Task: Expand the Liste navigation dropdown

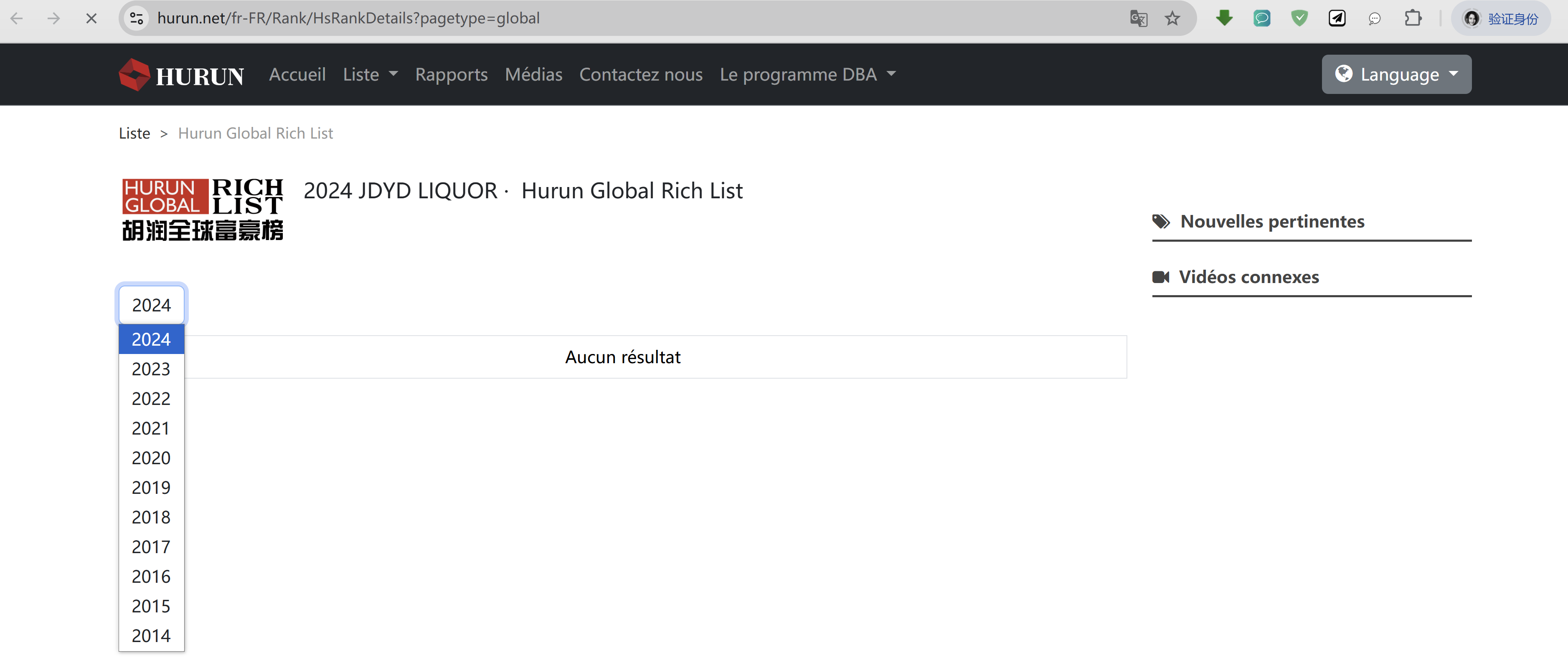Action: (x=370, y=74)
